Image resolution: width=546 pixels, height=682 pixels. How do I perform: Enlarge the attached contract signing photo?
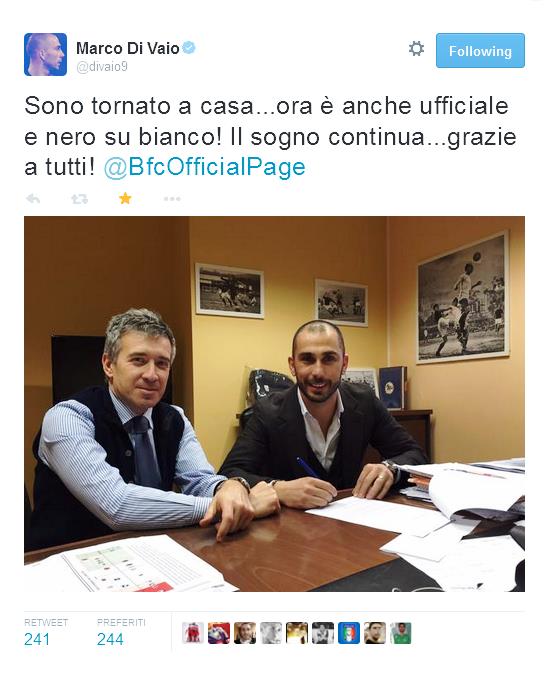coord(274,404)
